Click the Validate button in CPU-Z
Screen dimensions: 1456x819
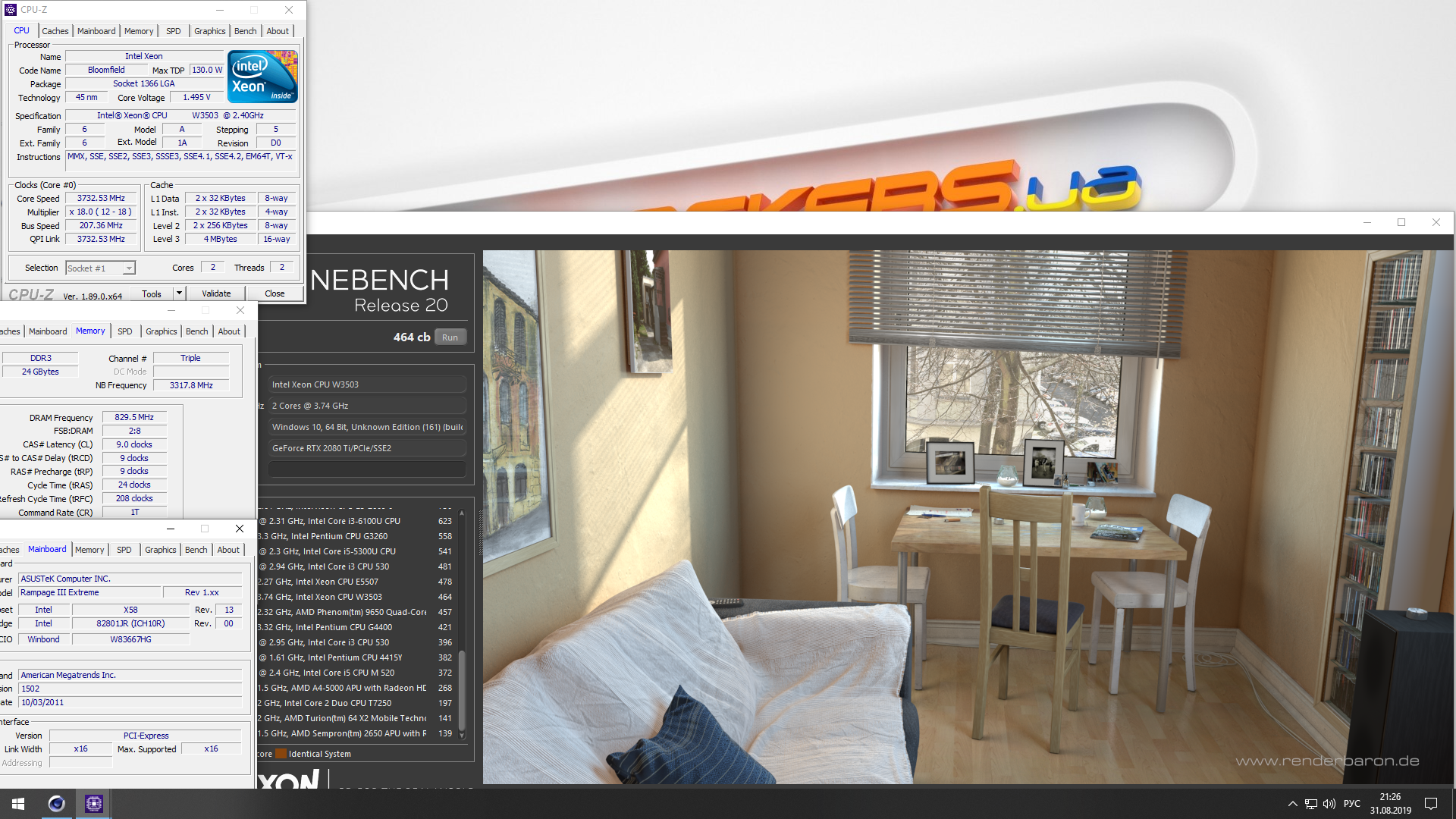pyautogui.click(x=216, y=293)
